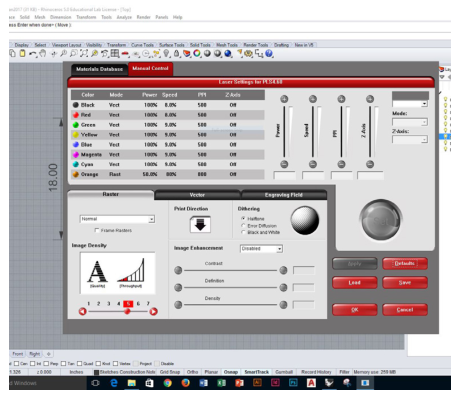Click the input field below Power slider
This screenshot has height=395, width=459.
(284, 175)
